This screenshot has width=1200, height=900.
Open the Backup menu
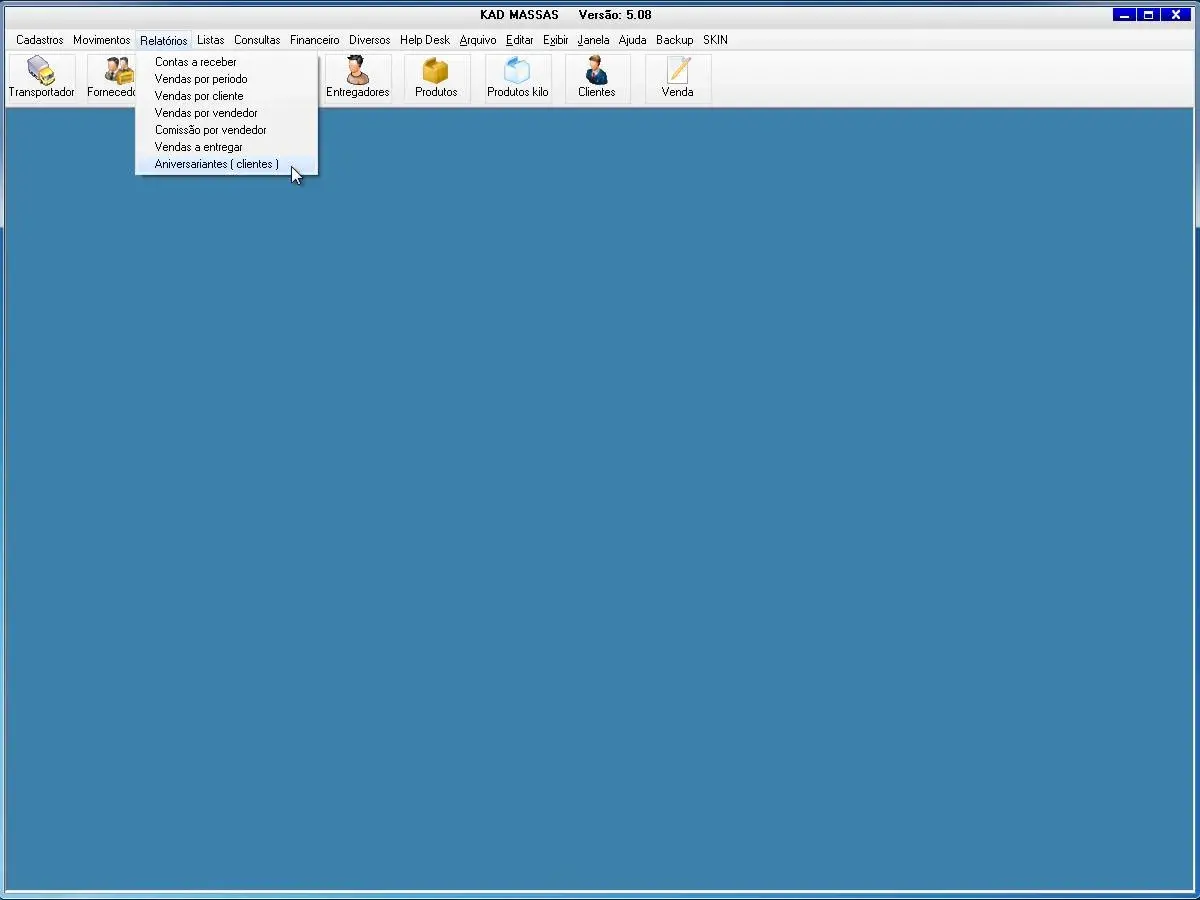coord(674,40)
